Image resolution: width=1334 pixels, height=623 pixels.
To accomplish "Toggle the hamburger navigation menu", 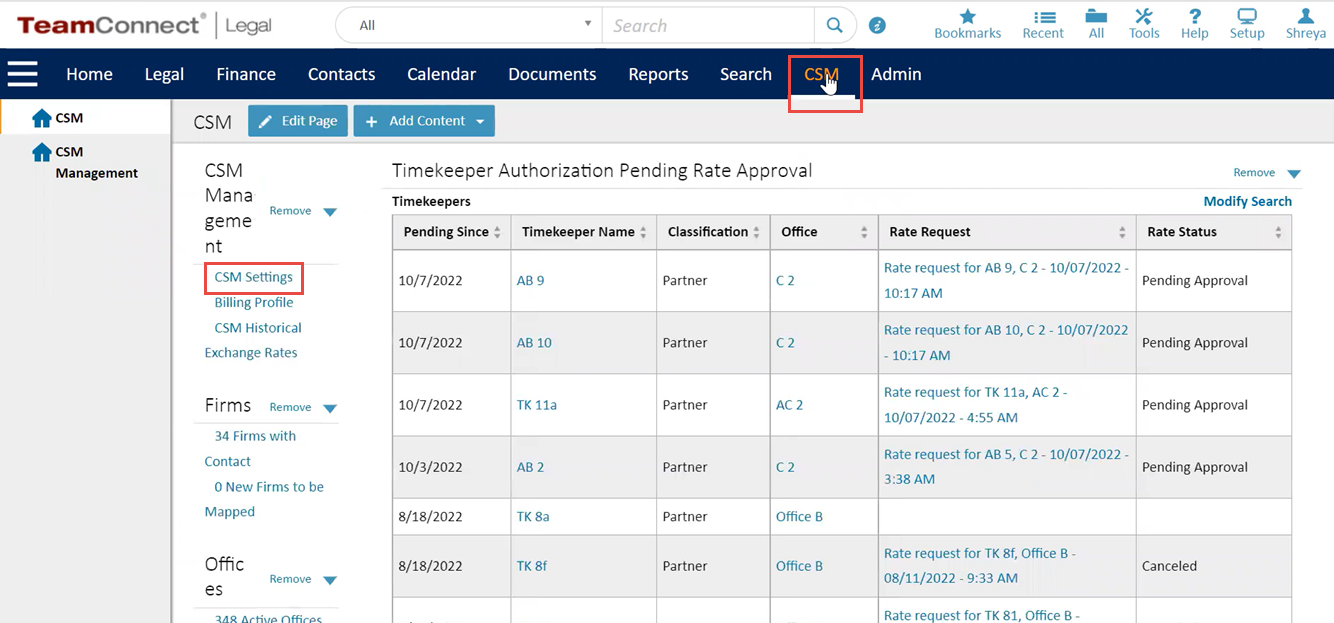I will point(22,74).
